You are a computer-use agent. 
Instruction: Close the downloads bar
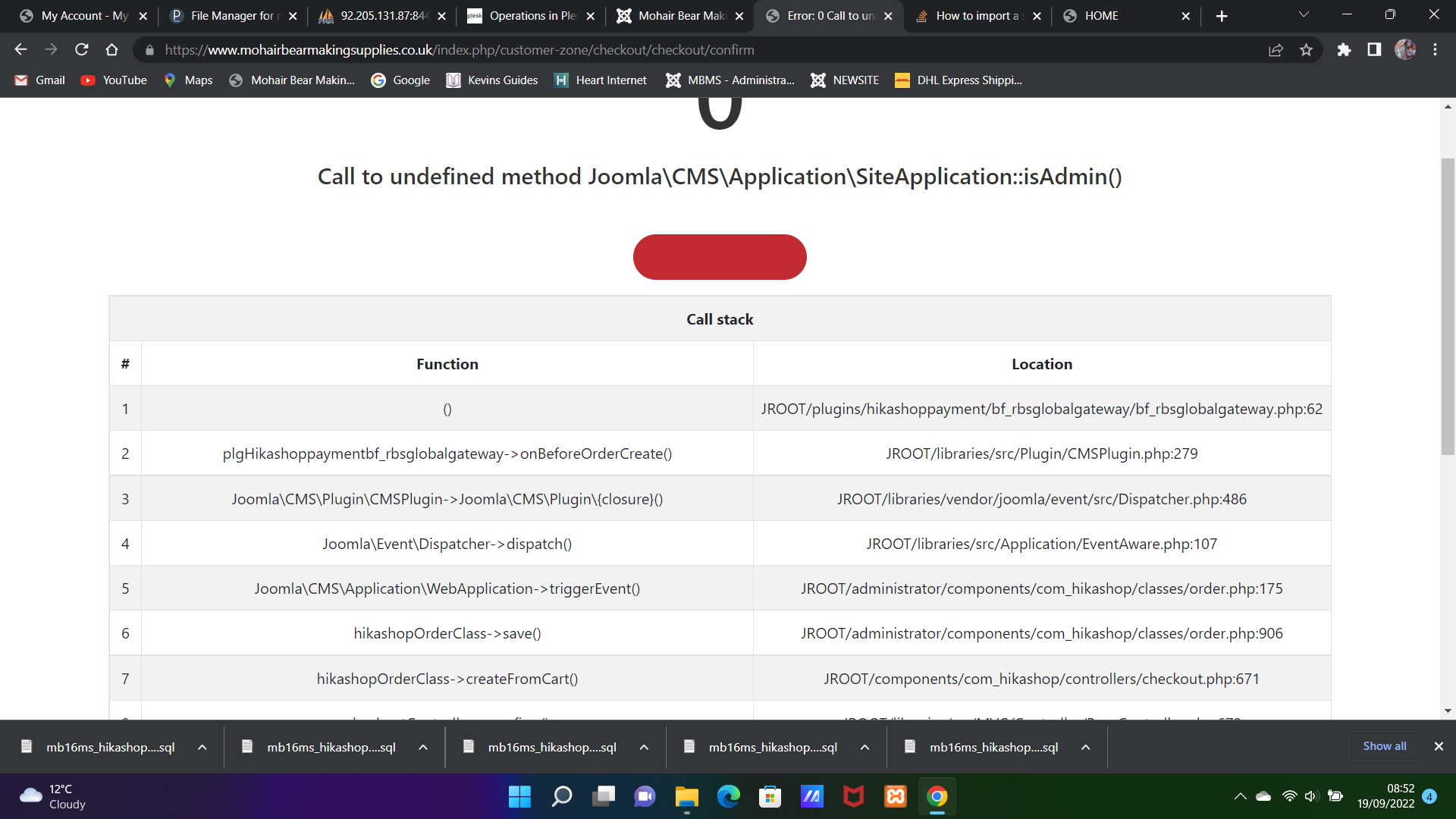[x=1439, y=746]
